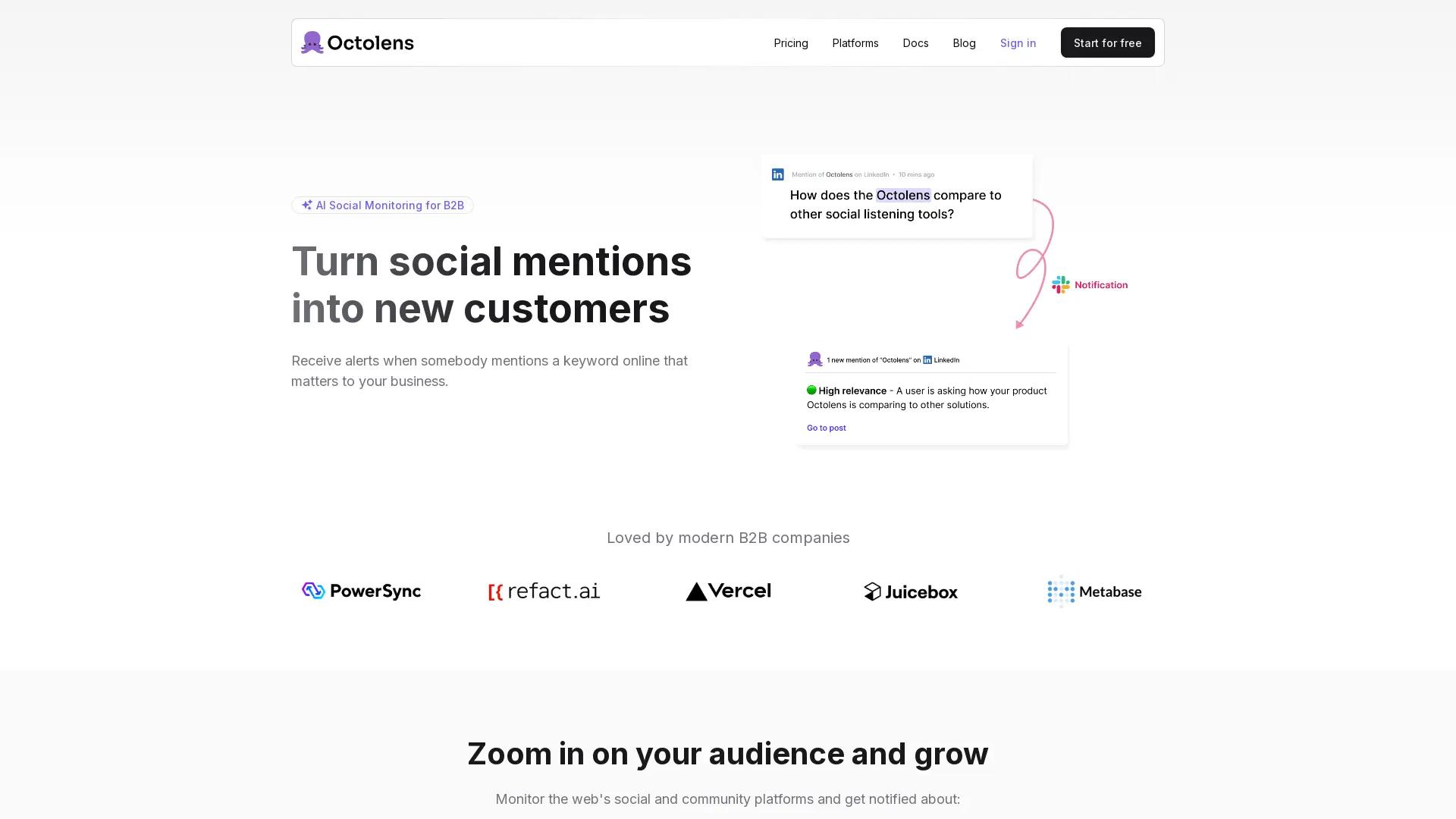Image resolution: width=1456 pixels, height=819 pixels.
Task: Click the Juicebox logo
Action: point(910,591)
